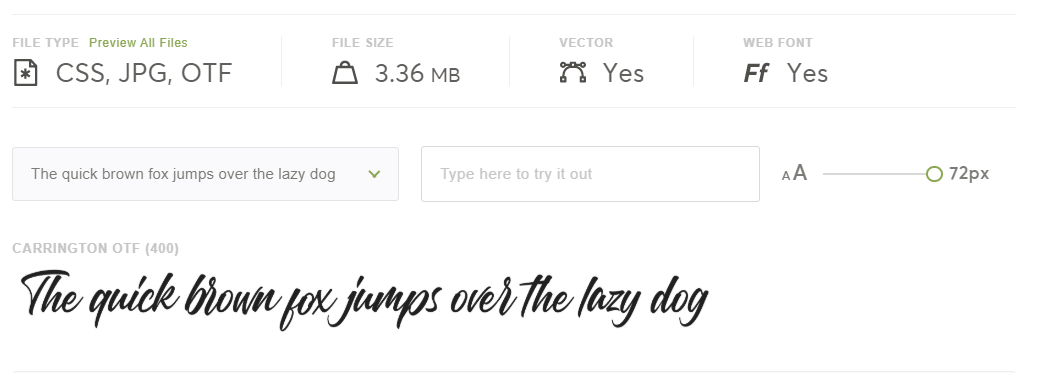Click the 3.36 MB file size value
Viewport: 1047px width, 373px height.
point(417,73)
